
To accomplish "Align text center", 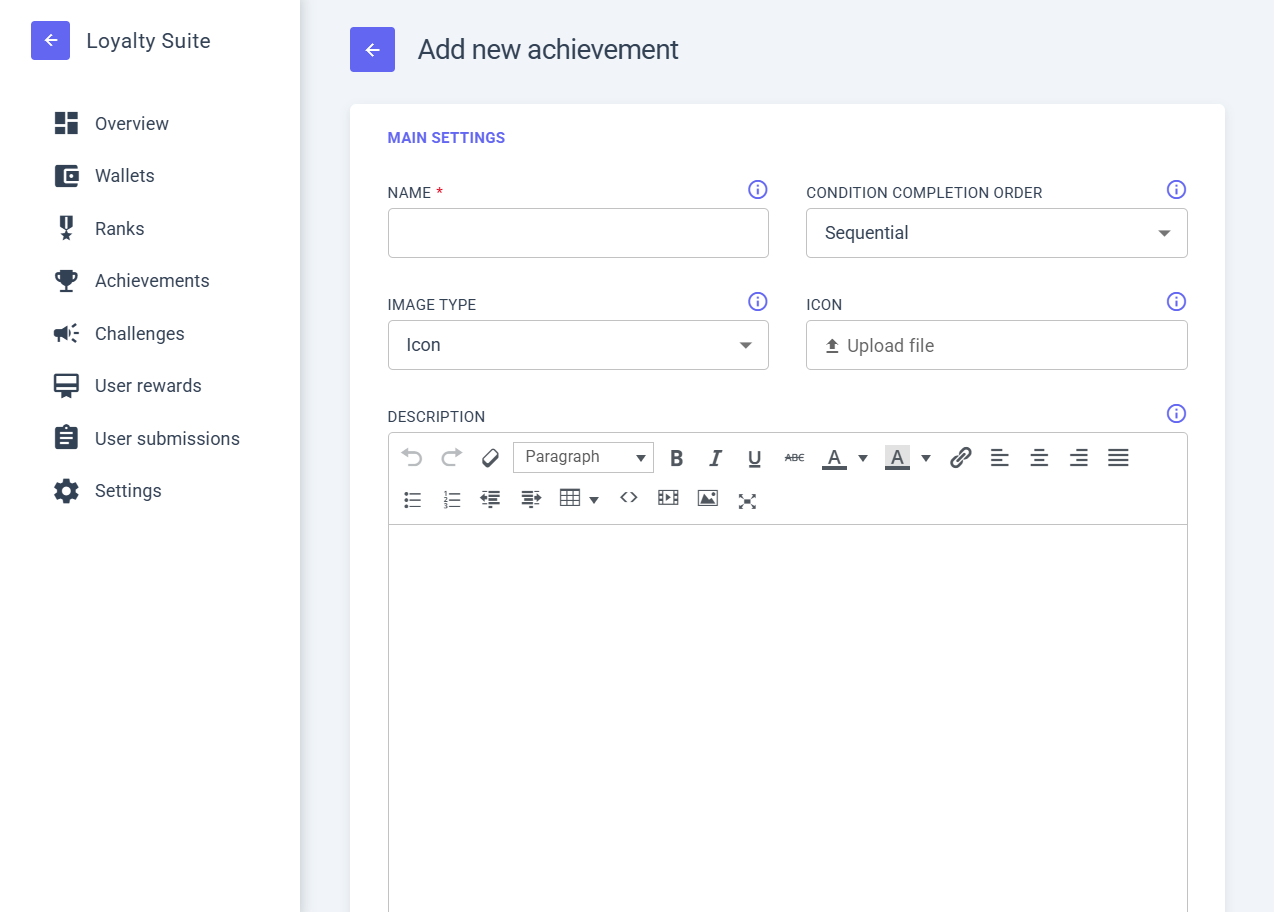I will pos(1039,457).
